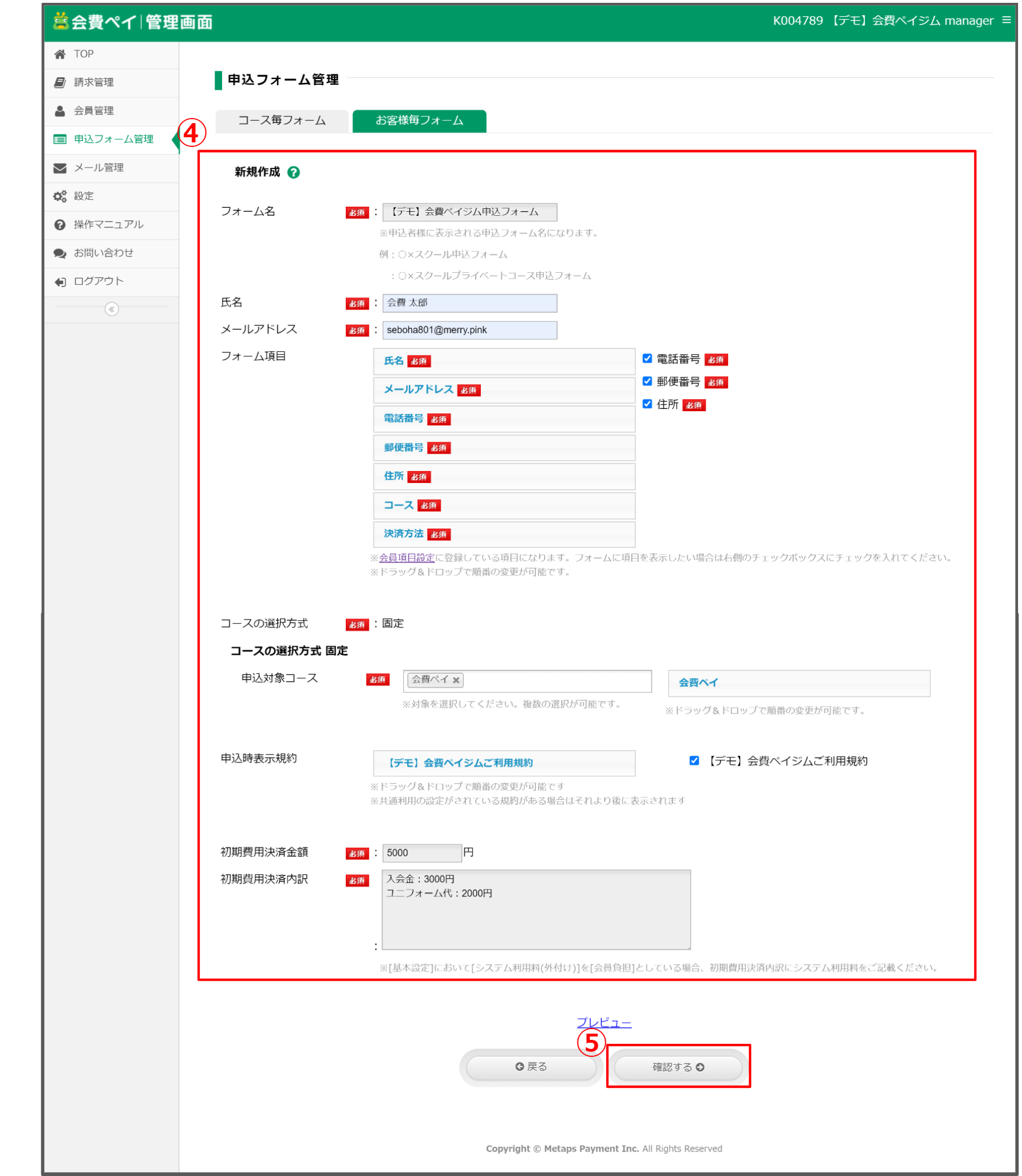1022x1176 pixels.
Task: Open the 請求管理 sidebar icon
Action: tap(60, 82)
